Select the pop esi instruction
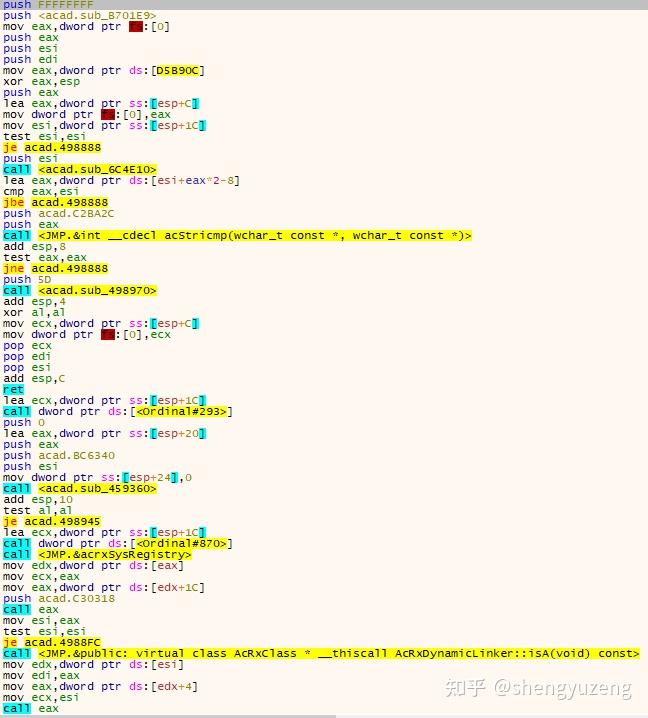Viewport: 648px width, 718px height. 27,367
